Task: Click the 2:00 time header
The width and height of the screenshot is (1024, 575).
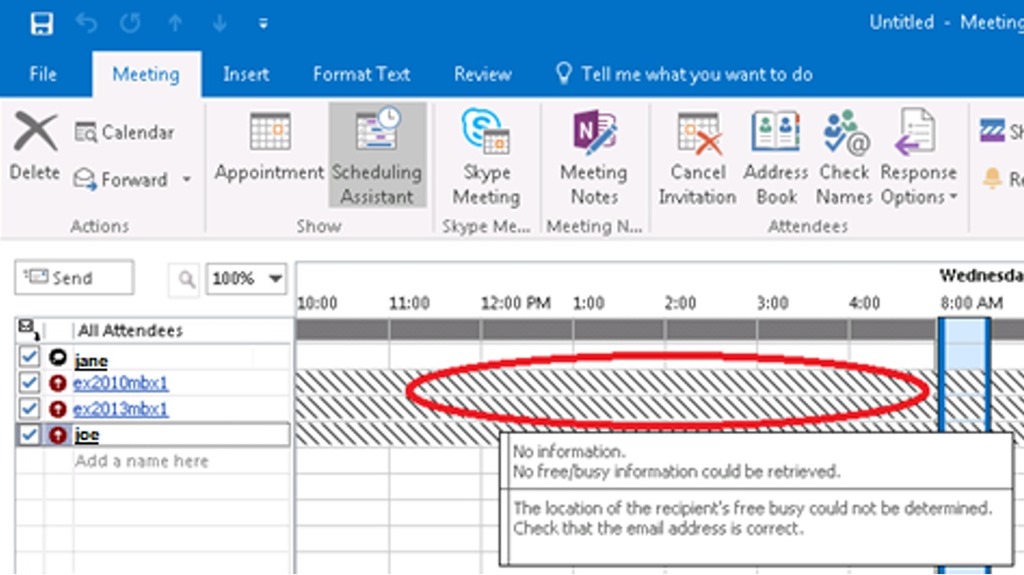Action: click(x=680, y=303)
